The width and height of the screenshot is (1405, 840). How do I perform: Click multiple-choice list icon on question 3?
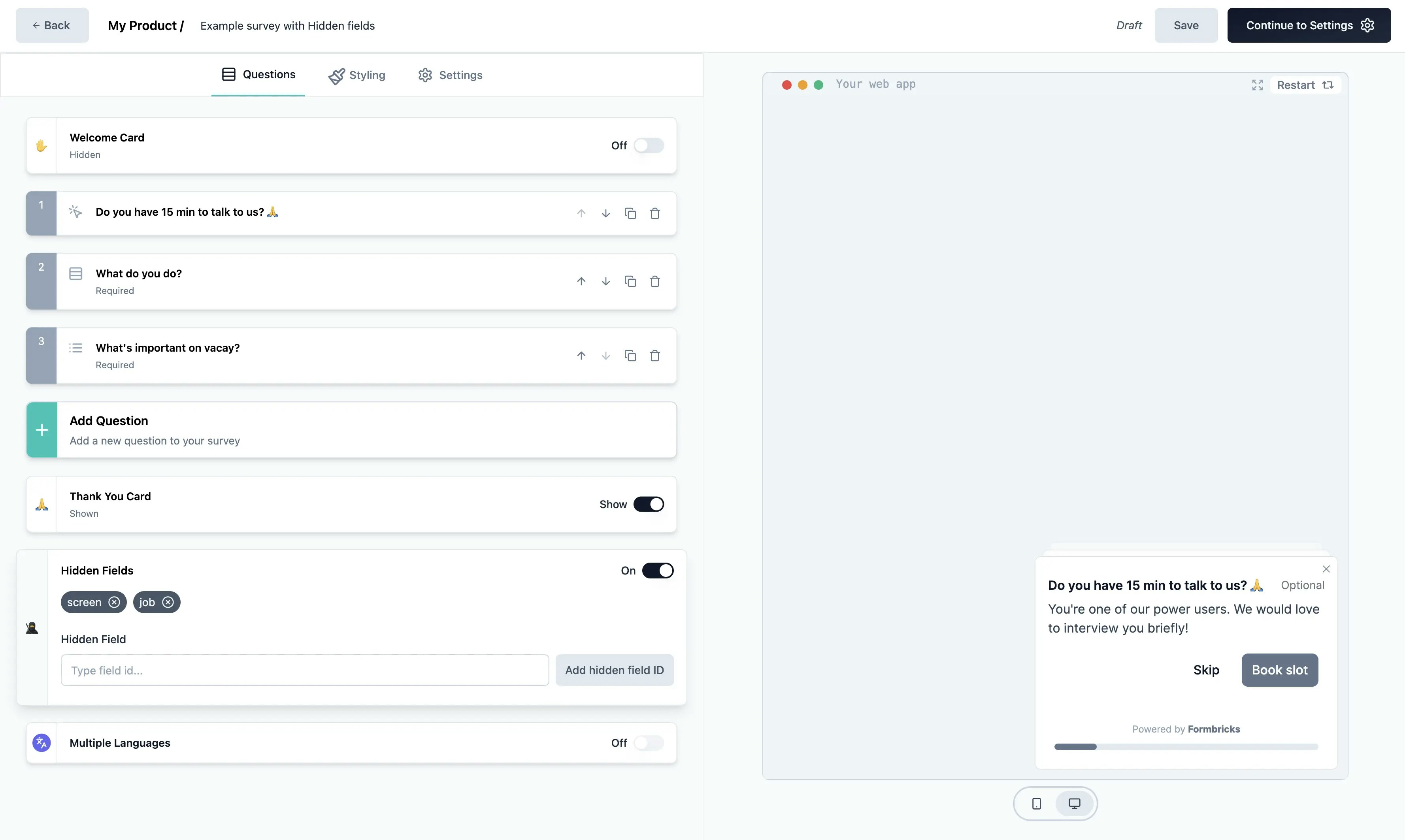pyautogui.click(x=75, y=348)
